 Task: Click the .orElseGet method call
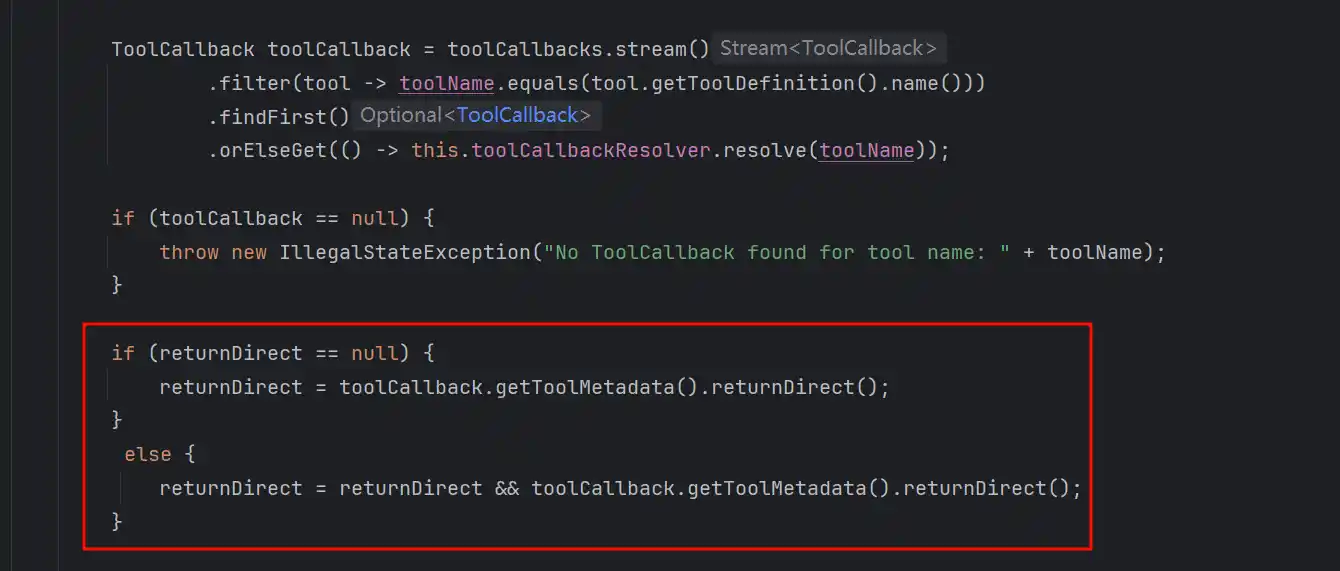click(266, 150)
